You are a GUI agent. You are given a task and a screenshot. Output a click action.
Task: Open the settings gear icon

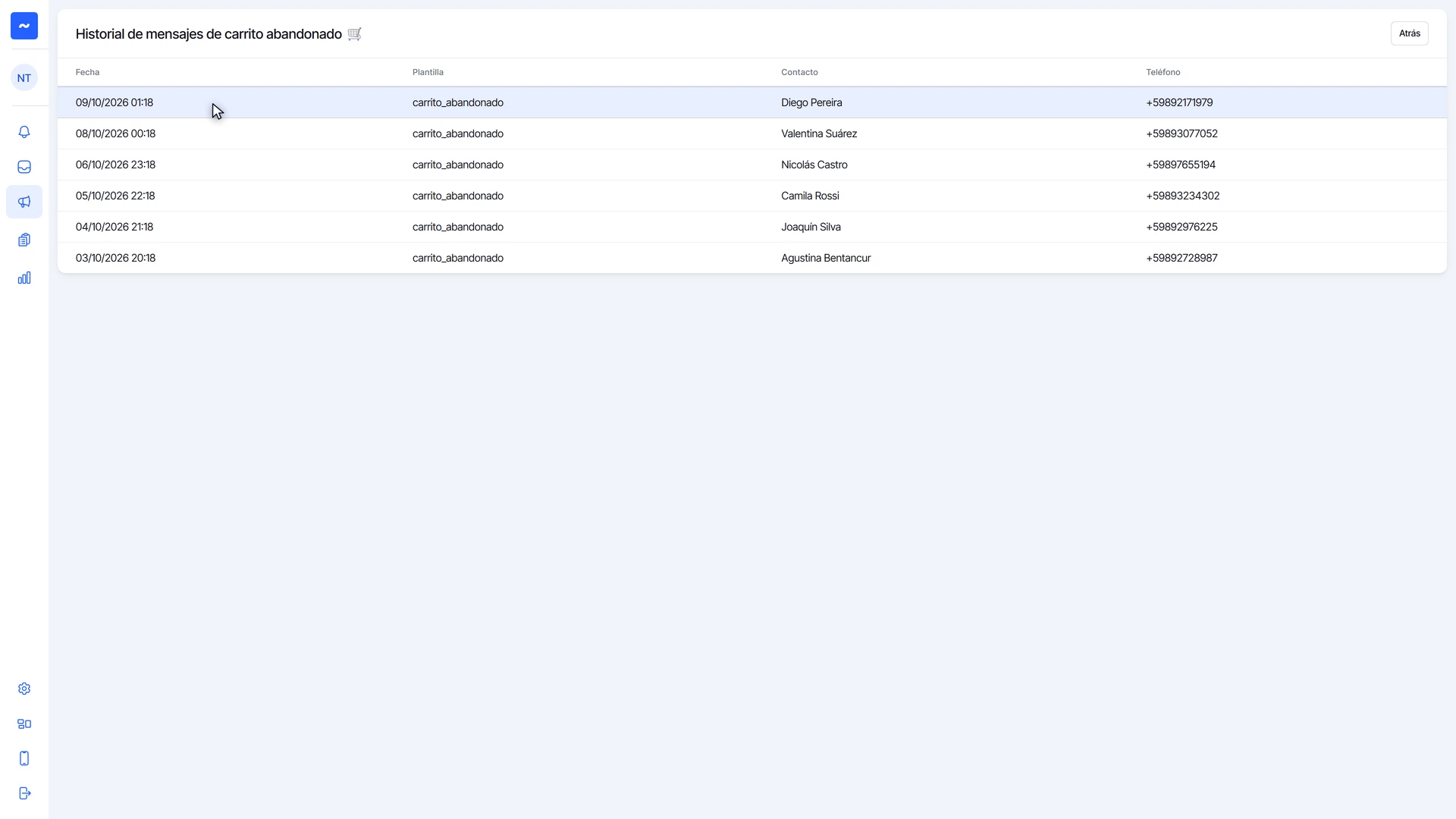24,689
